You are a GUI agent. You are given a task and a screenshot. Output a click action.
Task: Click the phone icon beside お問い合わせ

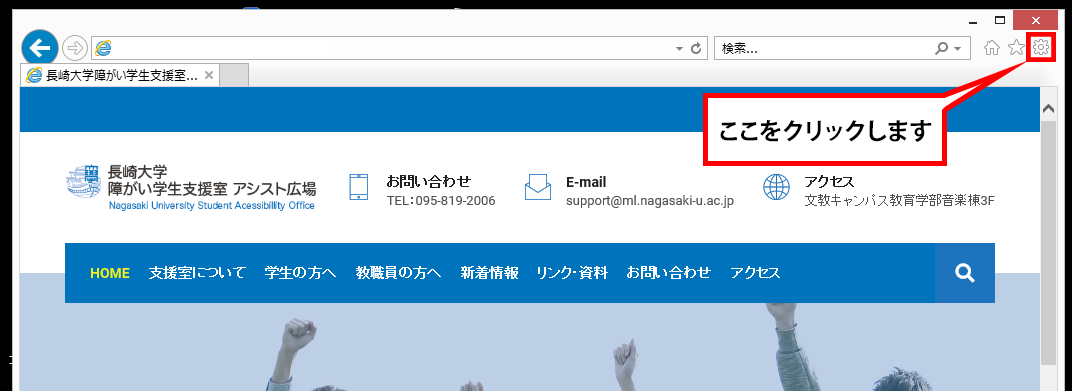coord(359,187)
